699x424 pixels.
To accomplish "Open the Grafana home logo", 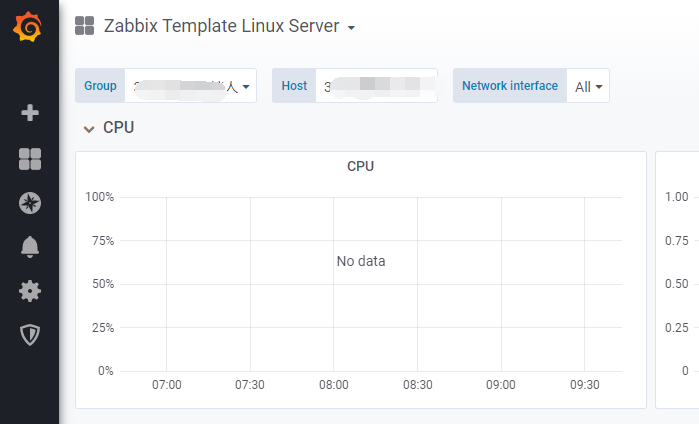I will click(x=28, y=27).
